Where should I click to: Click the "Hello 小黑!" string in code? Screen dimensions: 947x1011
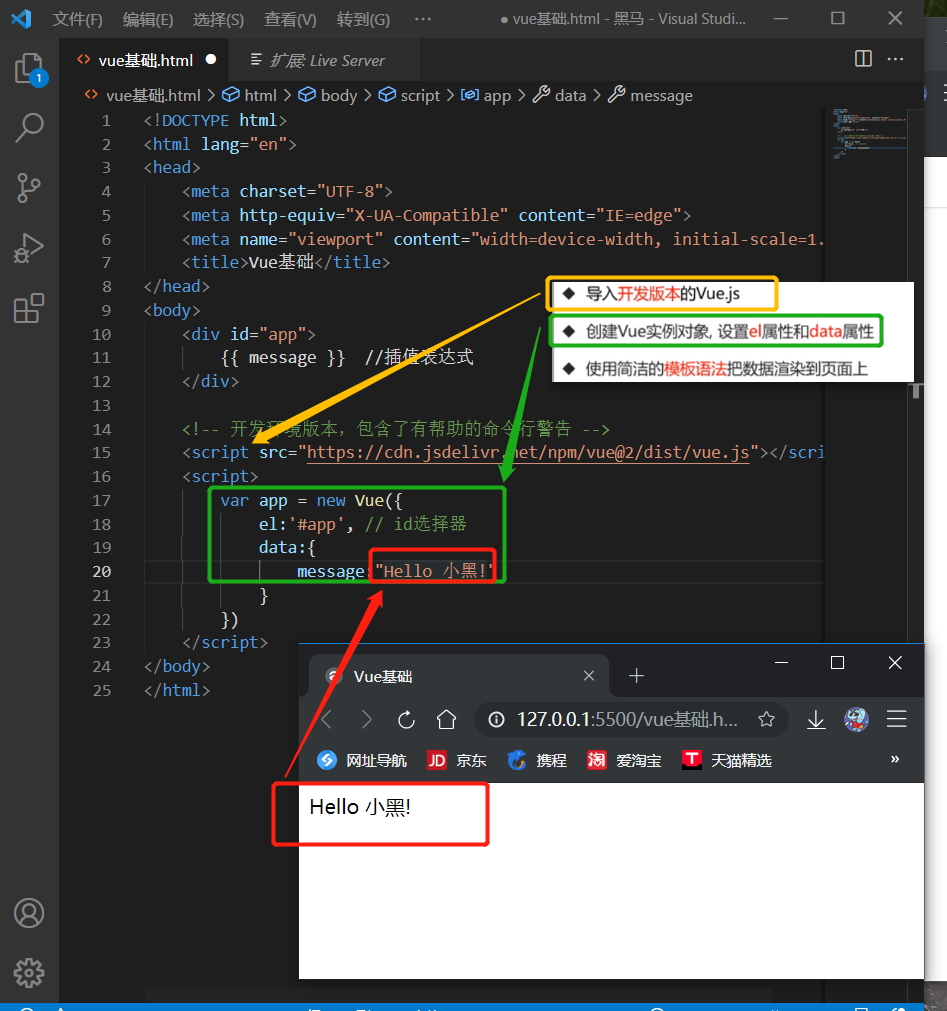(x=433, y=571)
